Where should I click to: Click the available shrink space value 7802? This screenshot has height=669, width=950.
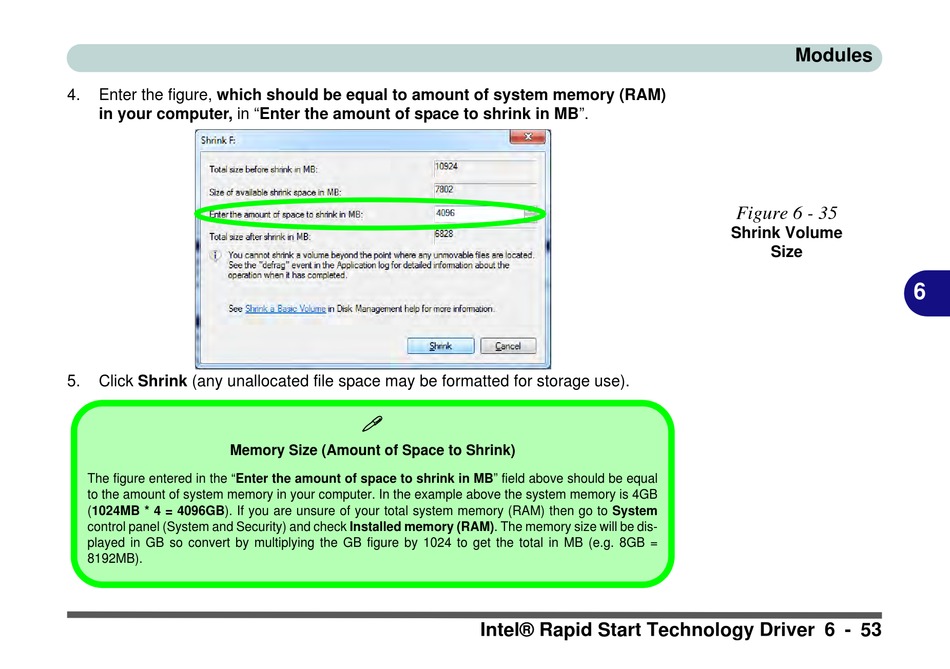coord(444,190)
